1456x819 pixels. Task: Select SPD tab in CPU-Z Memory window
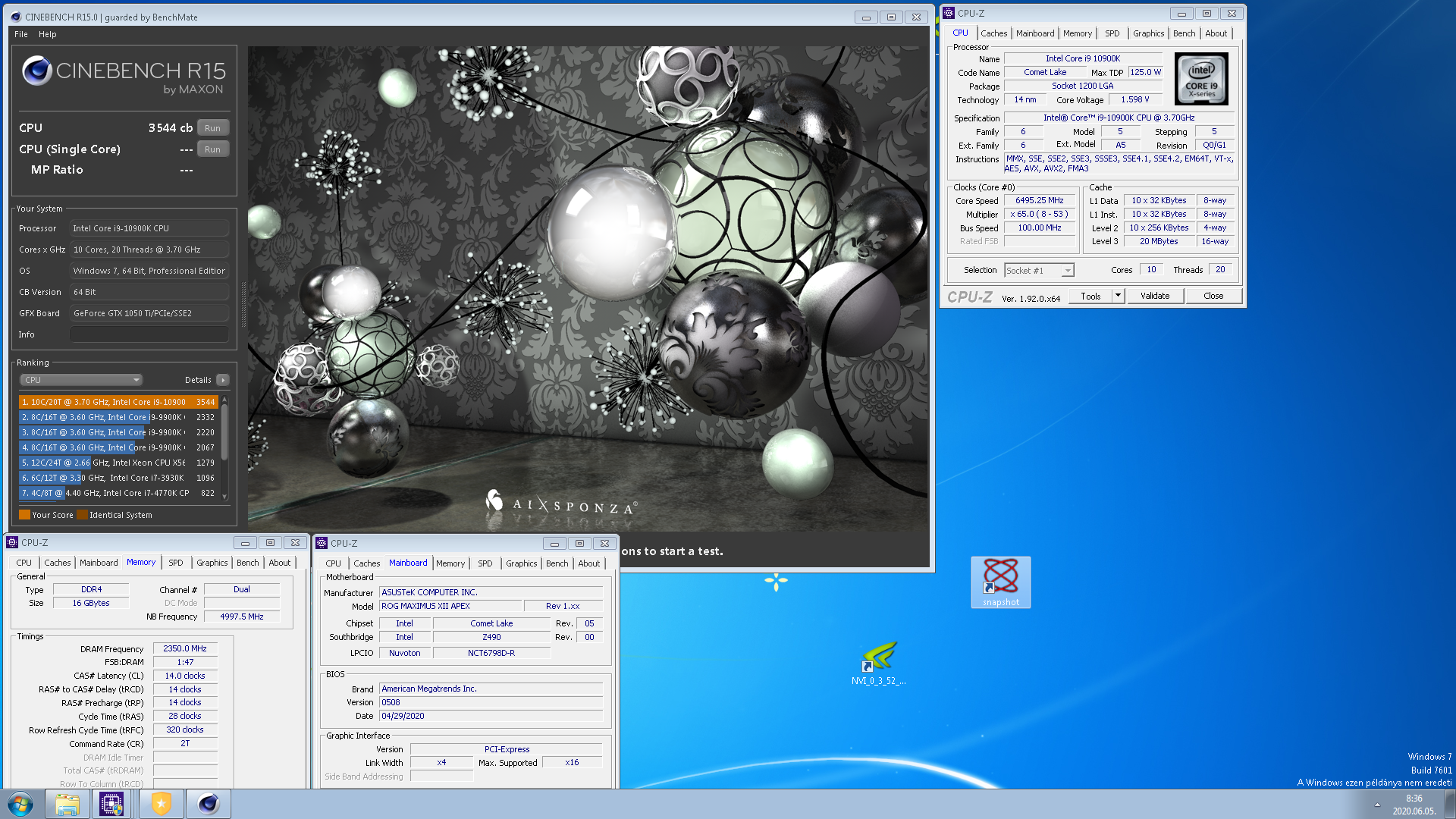pyautogui.click(x=176, y=563)
